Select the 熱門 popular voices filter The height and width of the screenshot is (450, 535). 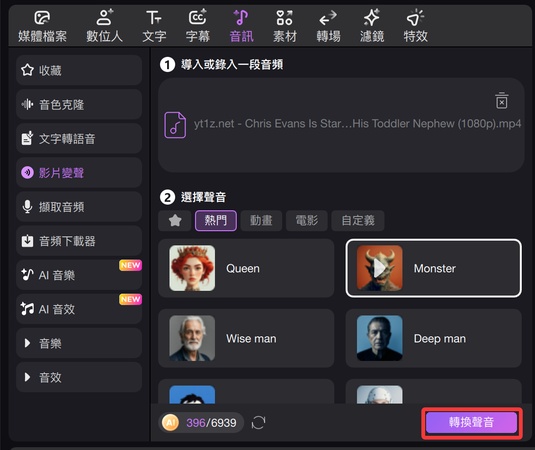click(216, 221)
